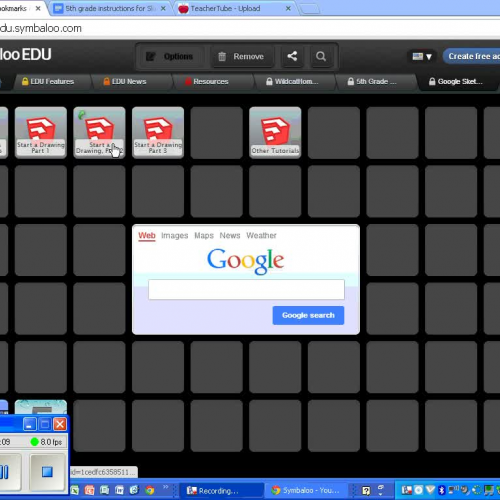Viewport: 500px width, 500px height.
Task: Switch to TeacherTube - Upload browser tab
Action: click(233, 8)
